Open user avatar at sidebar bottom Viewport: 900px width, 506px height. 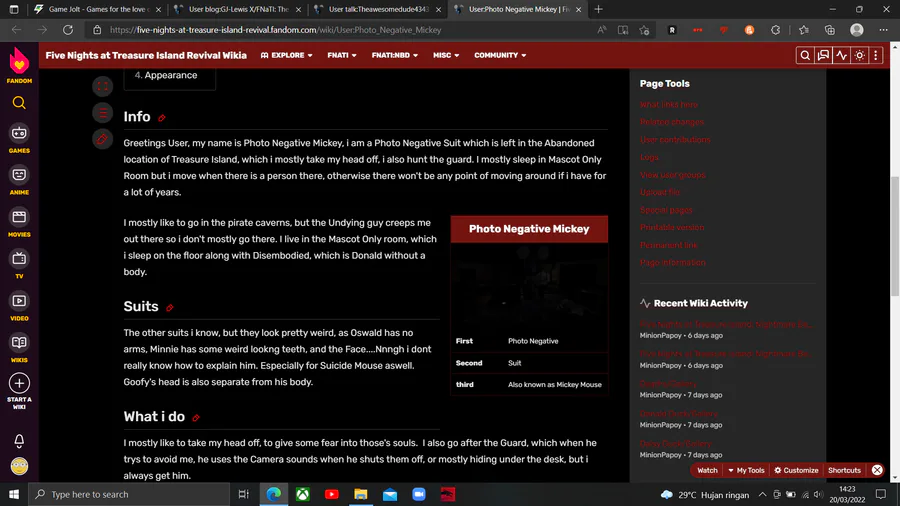[x=19, y=466]
